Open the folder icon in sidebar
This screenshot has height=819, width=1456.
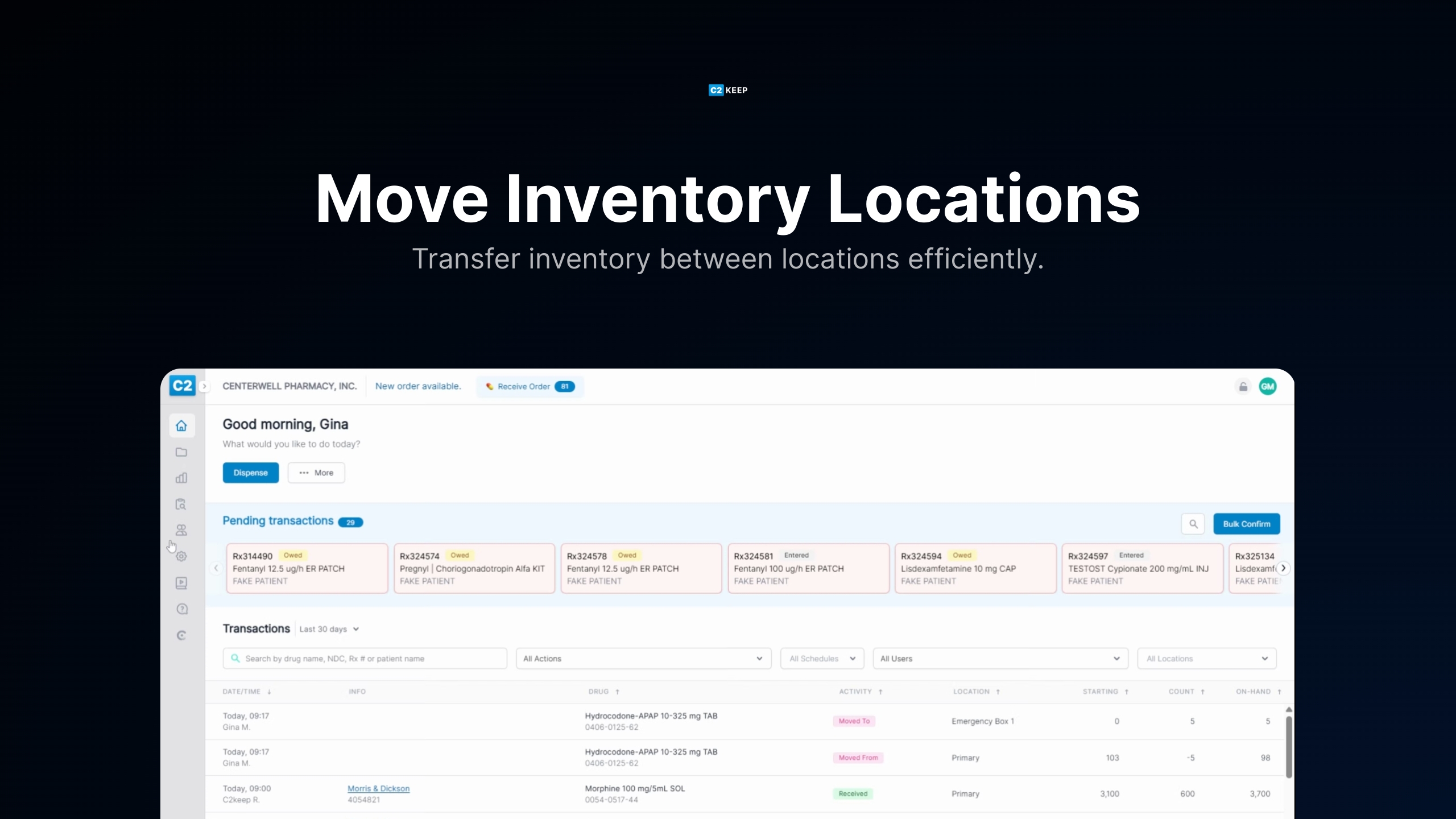181,452
